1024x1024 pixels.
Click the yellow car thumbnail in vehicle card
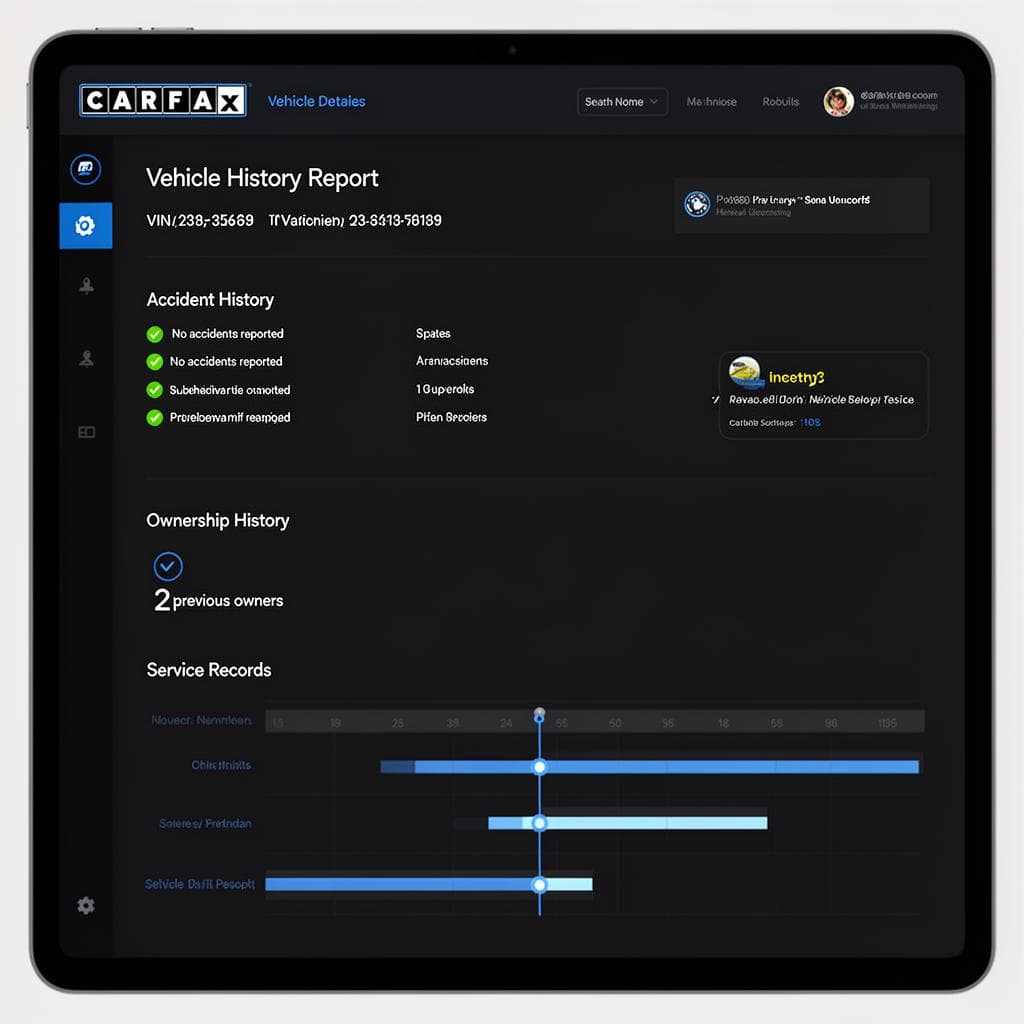[x=745, y=373]
